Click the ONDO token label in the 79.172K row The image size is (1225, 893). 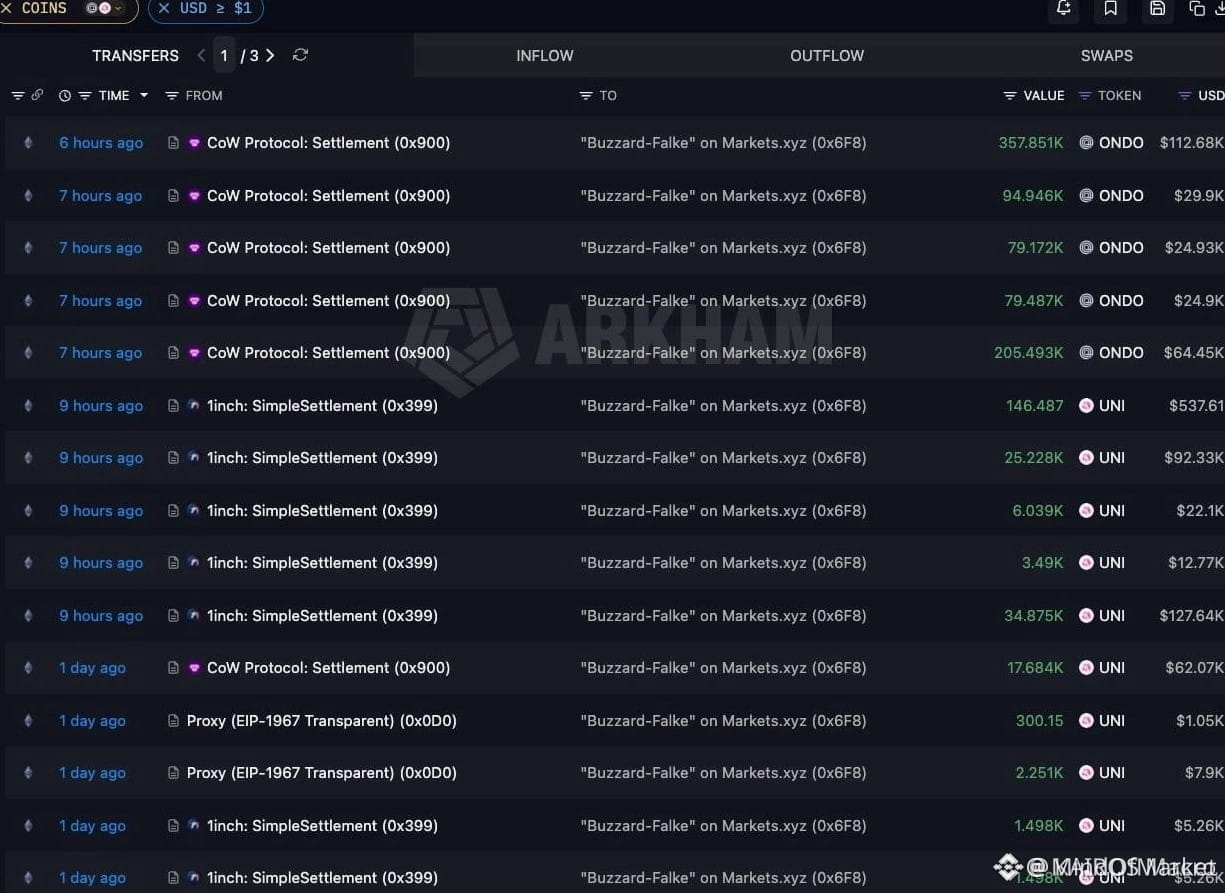(1121, 248)
